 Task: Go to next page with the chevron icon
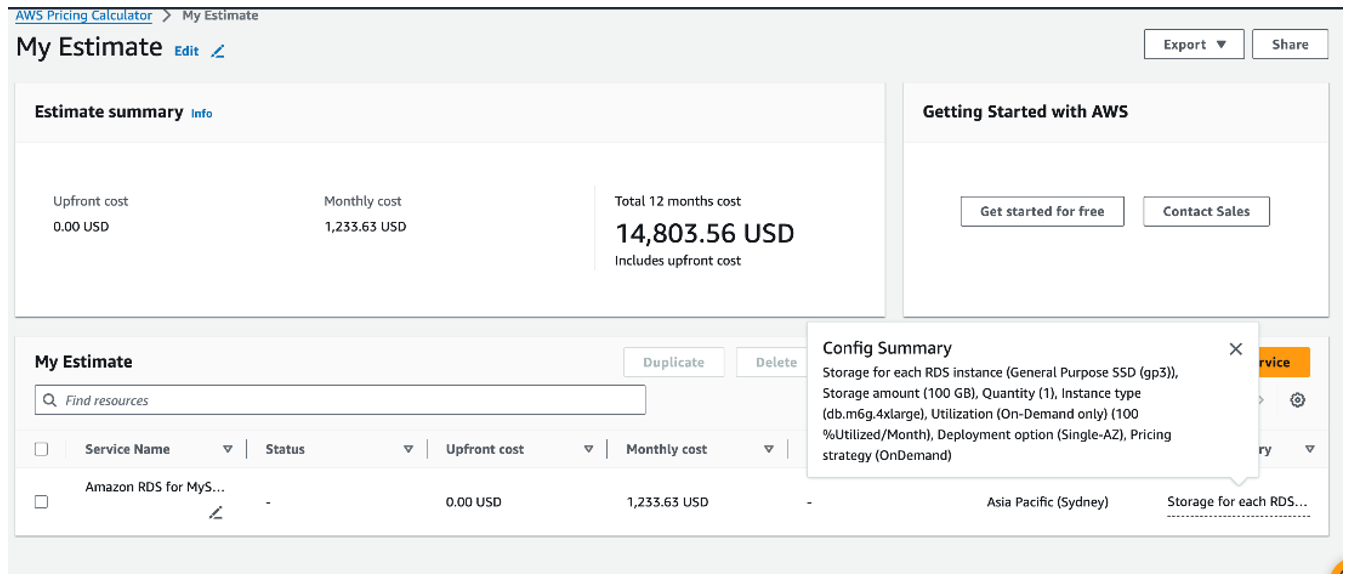tap(1261, 399)
